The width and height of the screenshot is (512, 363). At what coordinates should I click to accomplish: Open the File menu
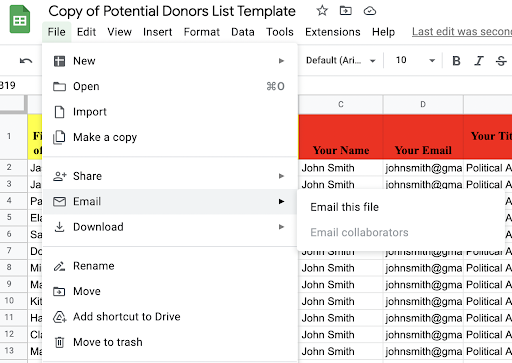(x=57, y=32)
